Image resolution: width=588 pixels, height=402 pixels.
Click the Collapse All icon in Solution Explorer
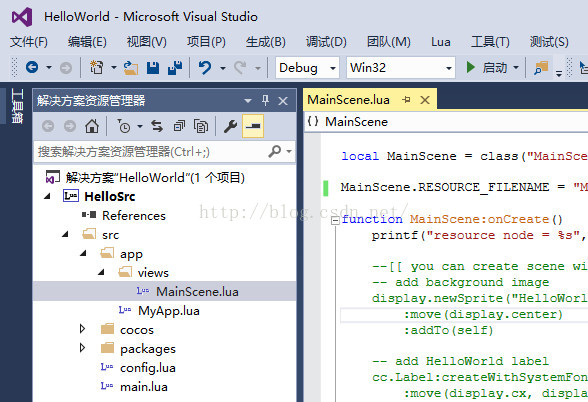(x=179, y=126)
